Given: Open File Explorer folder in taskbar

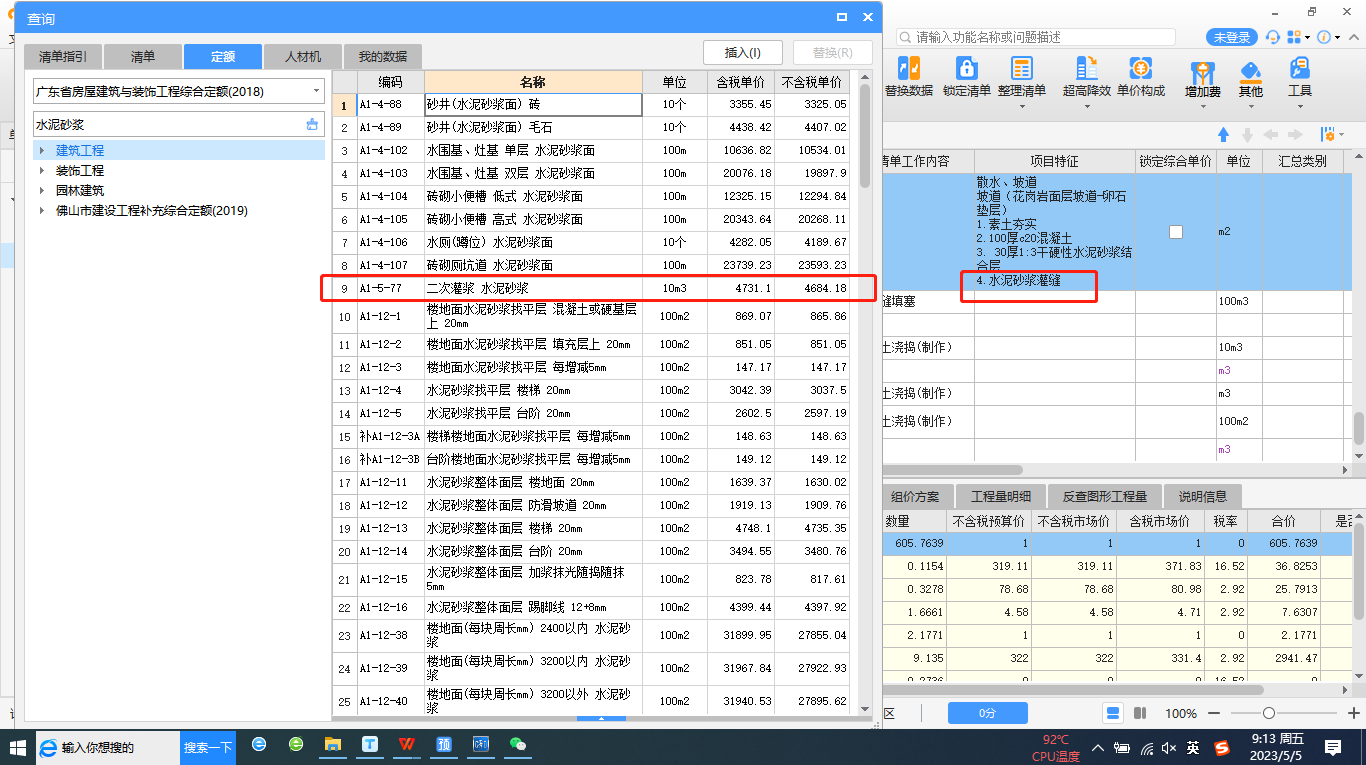Looking at the screenshot, I should pos(333,745).
